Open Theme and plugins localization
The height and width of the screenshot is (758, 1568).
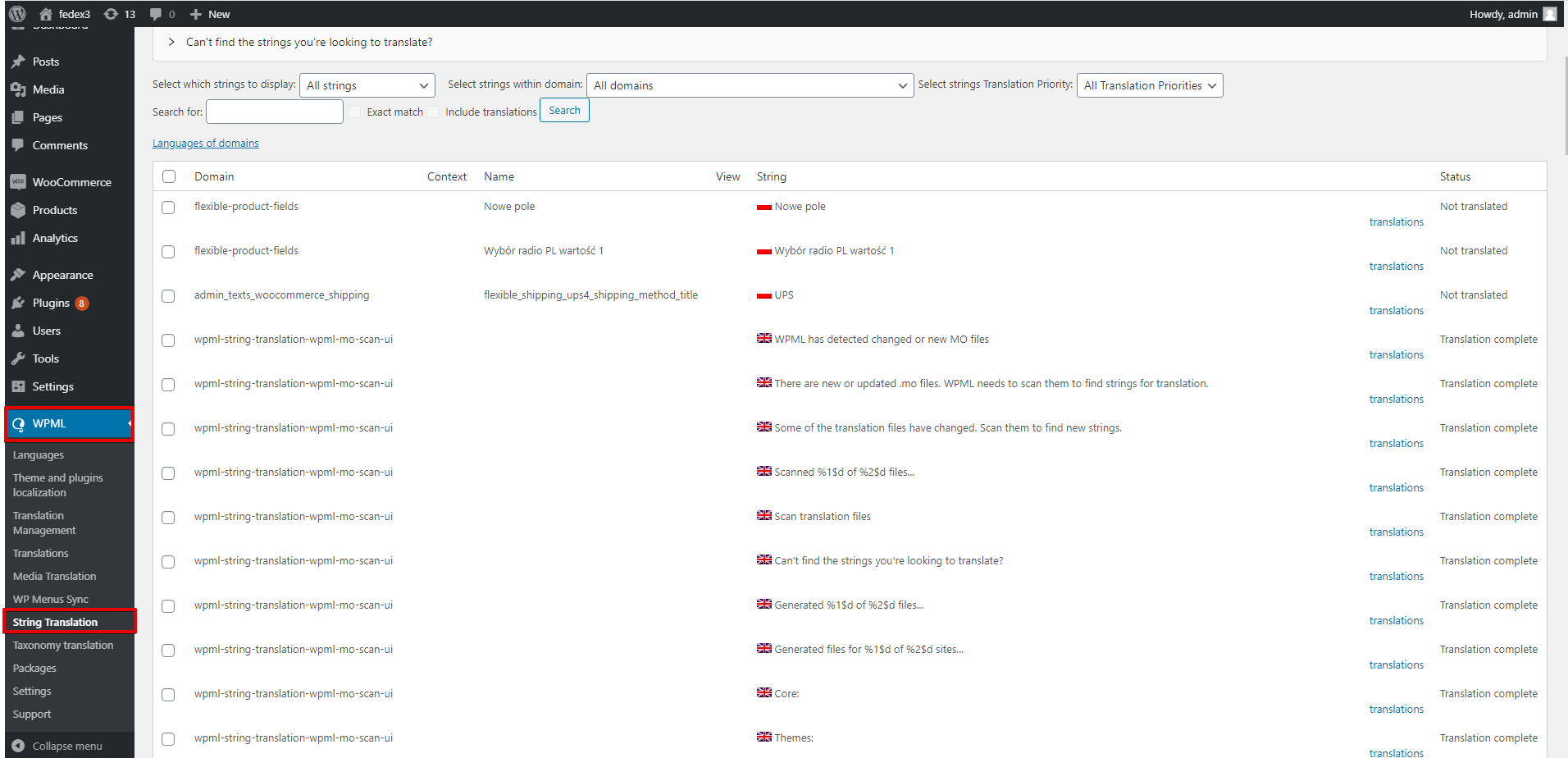[58, 486]
